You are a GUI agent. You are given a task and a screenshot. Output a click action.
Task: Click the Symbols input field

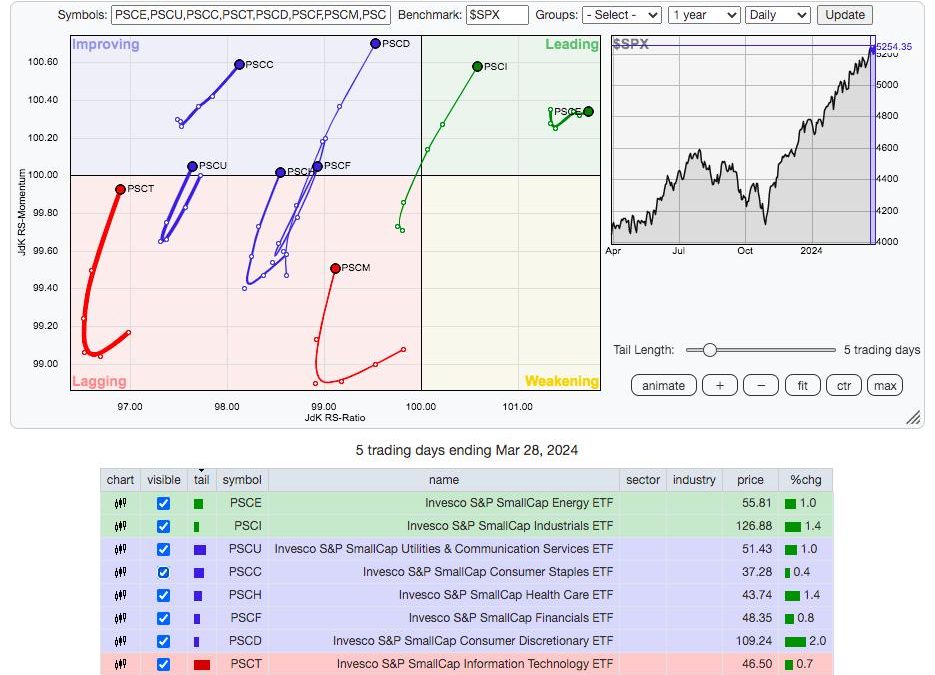pyautogui.click(x=250, y=15)
